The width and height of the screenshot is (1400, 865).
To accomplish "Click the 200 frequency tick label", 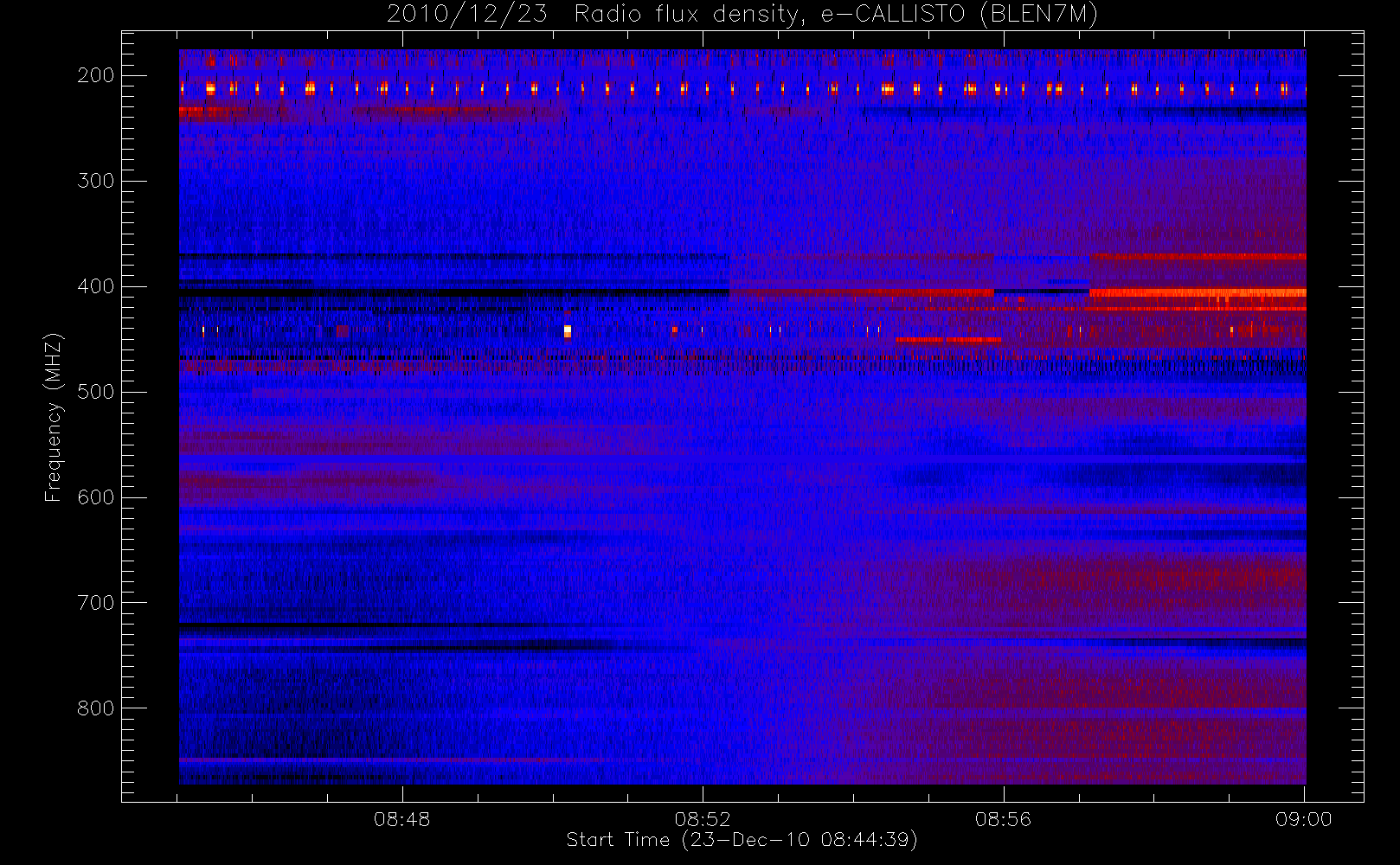I will pos(95,75).
